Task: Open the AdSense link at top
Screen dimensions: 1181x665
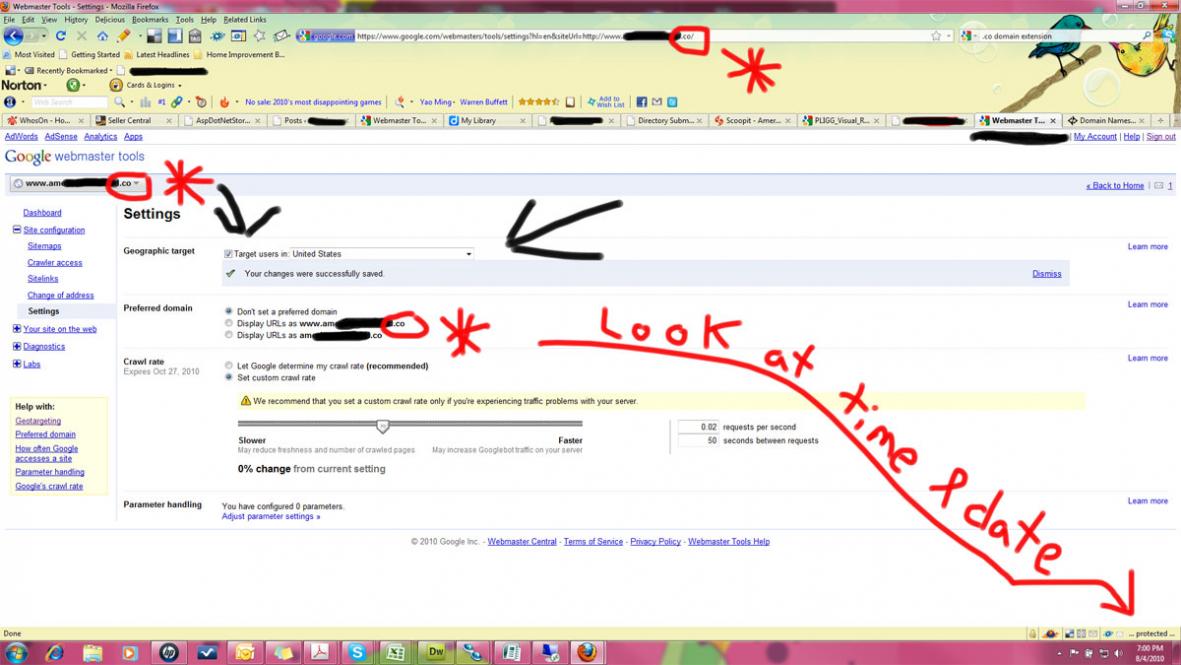Action: 60,136
